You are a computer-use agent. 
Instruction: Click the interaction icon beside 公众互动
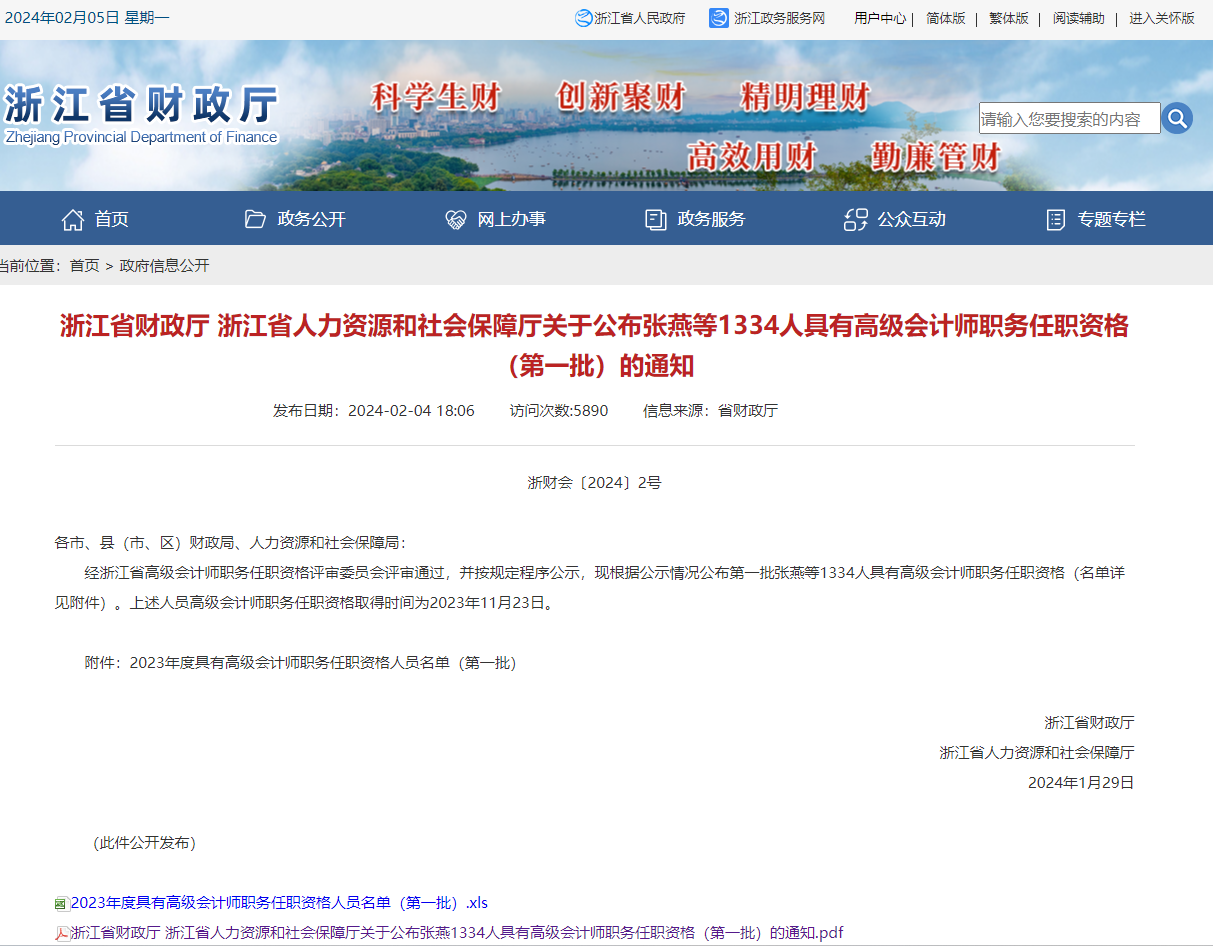856,219
